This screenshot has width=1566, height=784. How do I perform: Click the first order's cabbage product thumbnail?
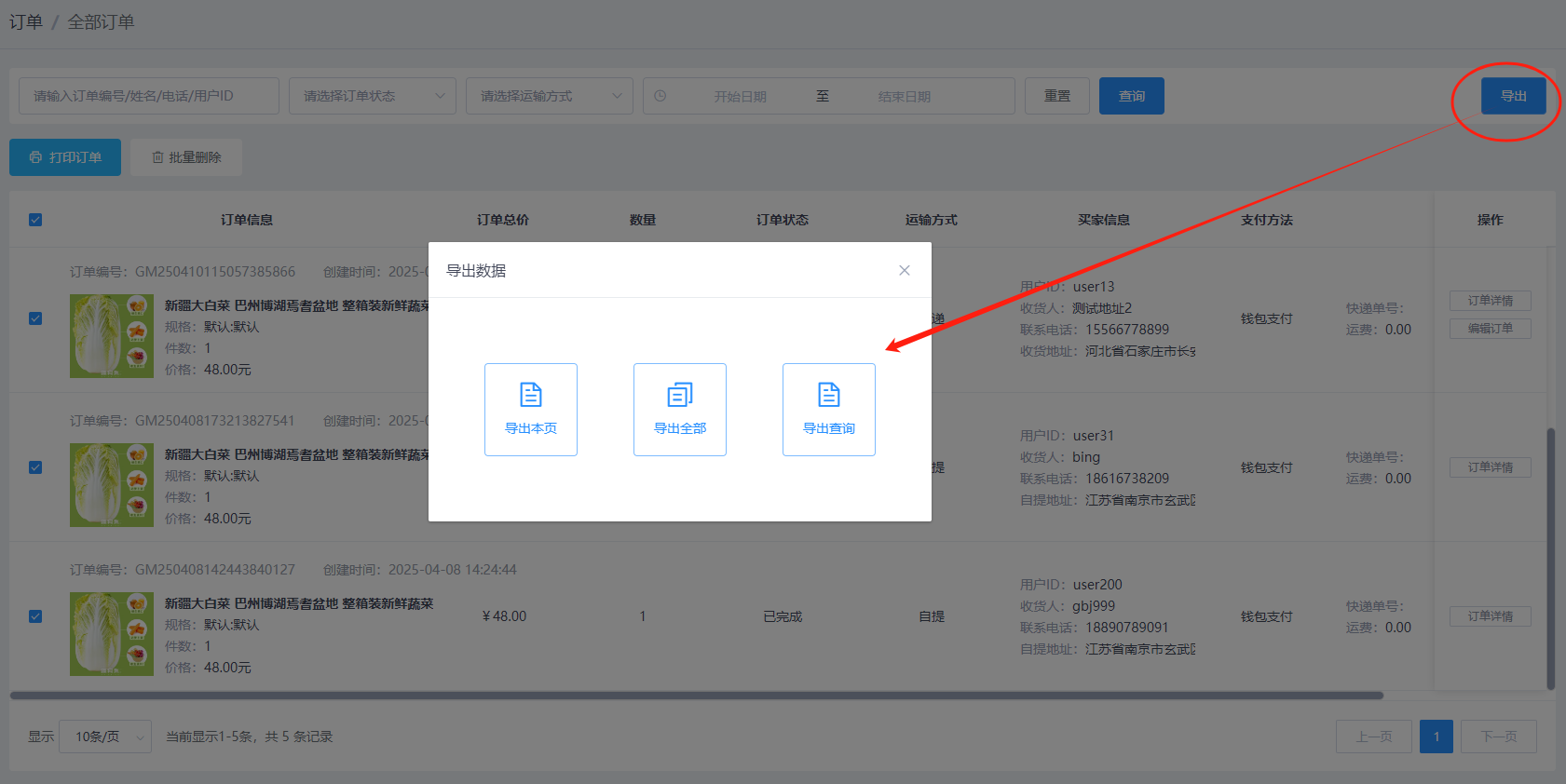(112, 336)
